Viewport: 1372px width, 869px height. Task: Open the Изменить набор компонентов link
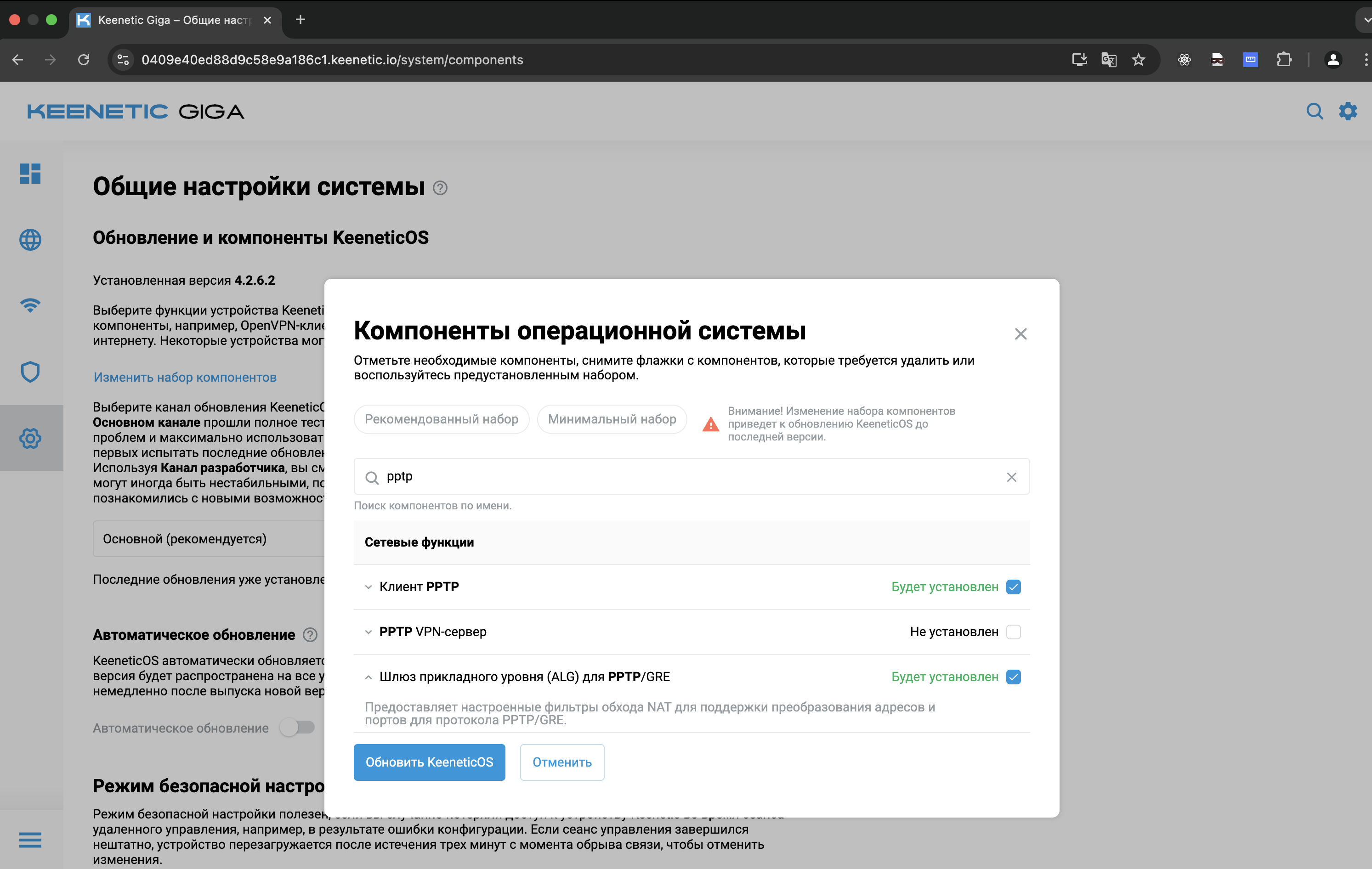coord(185,377)
